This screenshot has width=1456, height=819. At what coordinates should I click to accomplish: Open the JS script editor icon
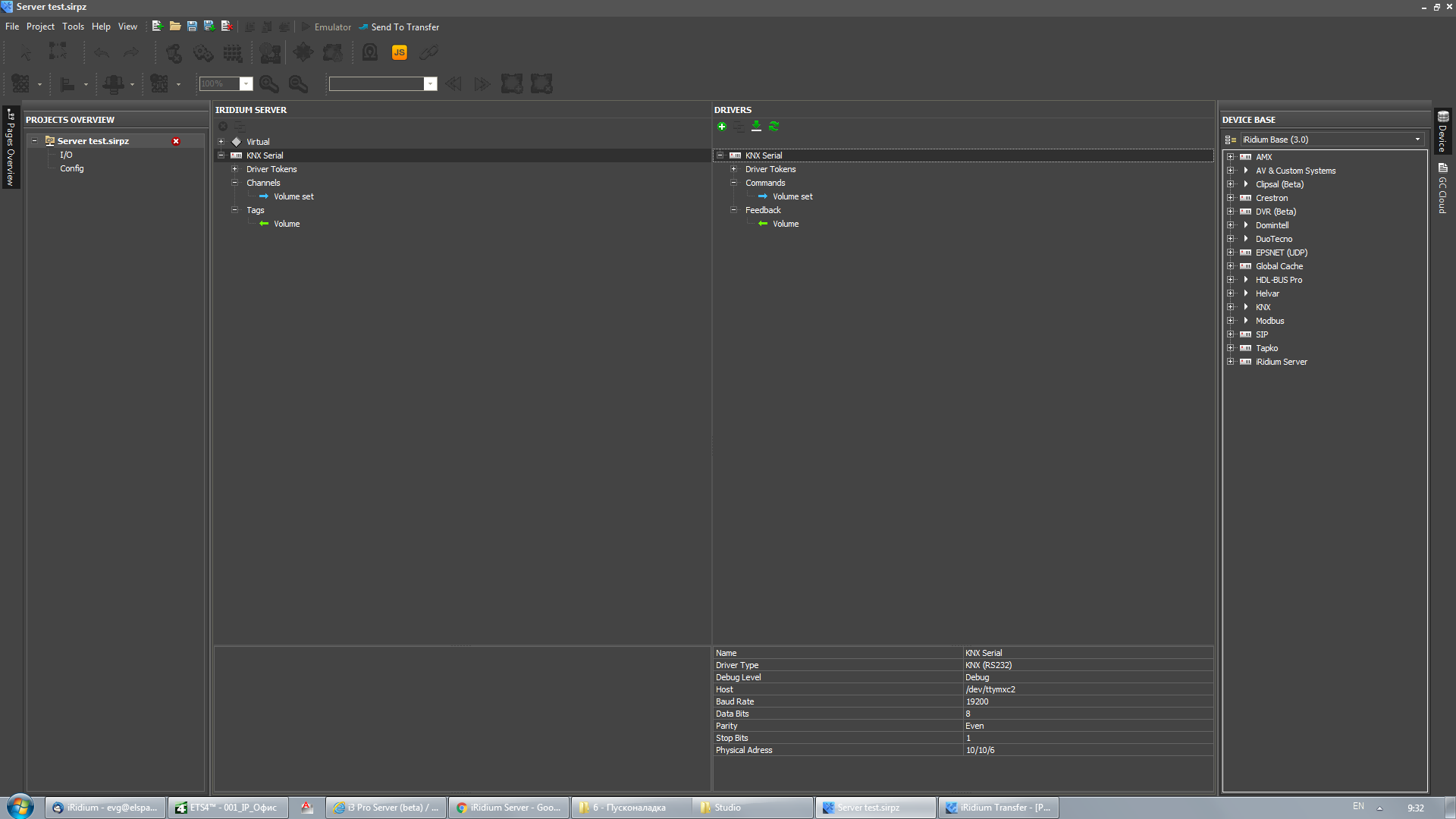[400, 52]
